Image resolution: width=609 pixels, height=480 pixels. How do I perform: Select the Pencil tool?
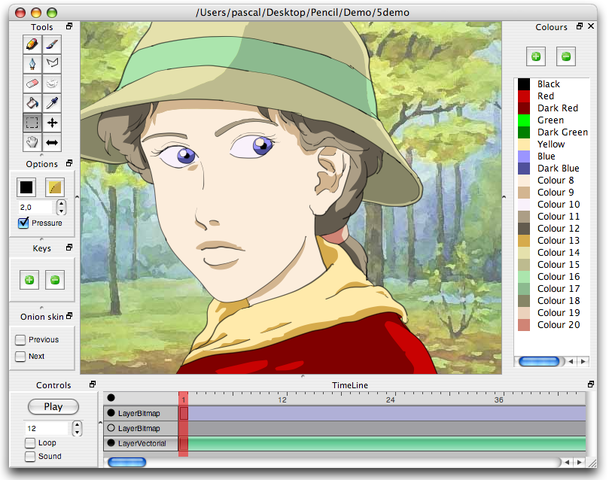[x=32, y=44]
